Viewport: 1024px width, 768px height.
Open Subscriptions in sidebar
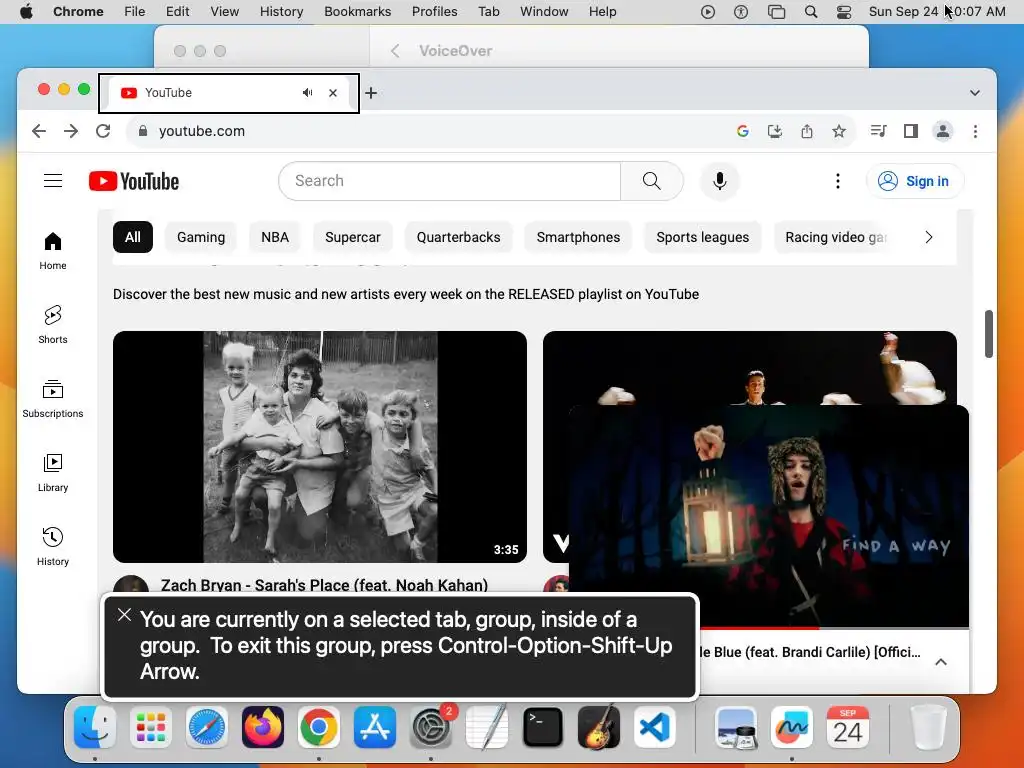click(x=53, y=398)
